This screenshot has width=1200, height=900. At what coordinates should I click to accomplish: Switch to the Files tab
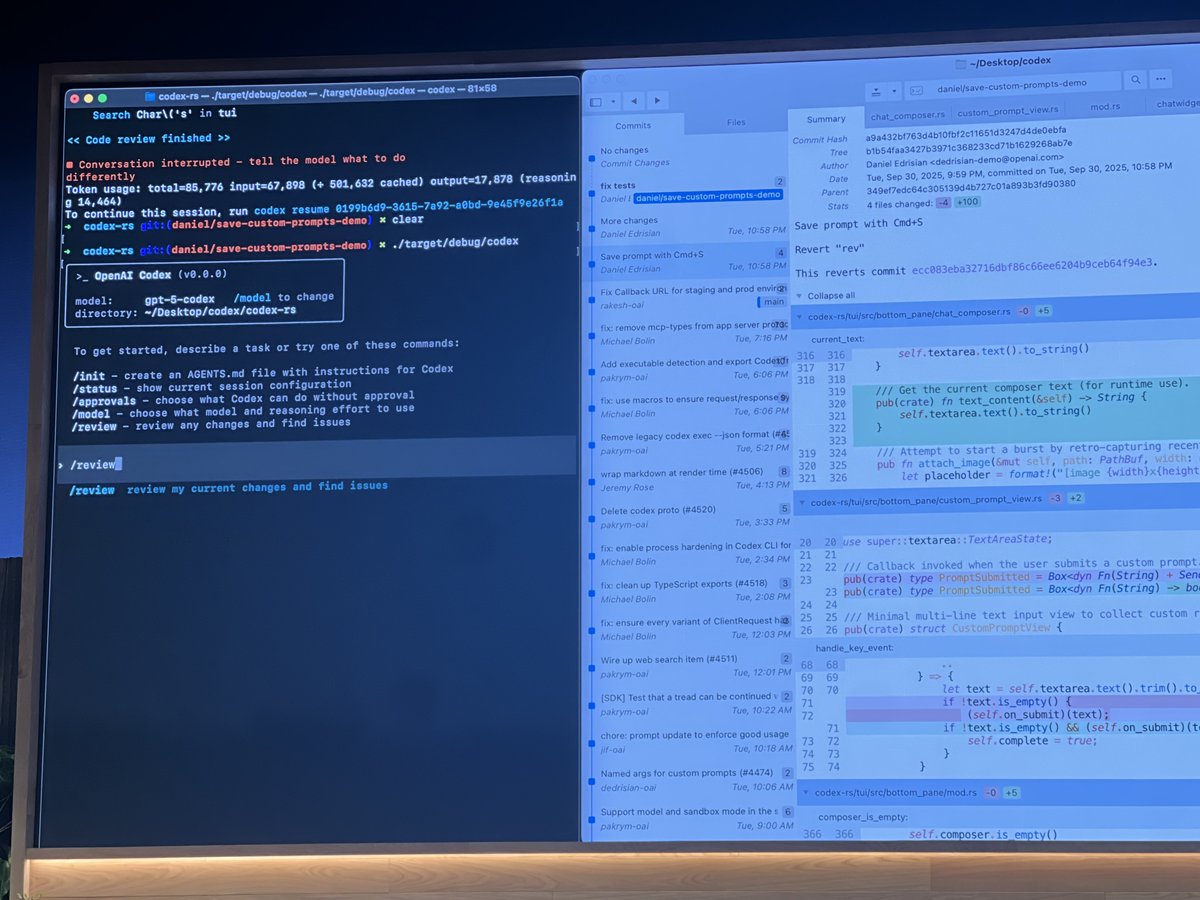(x=736, y=123)
